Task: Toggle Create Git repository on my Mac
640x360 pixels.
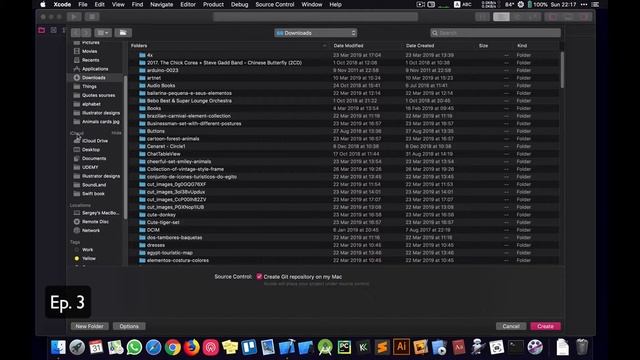Action: 259,277
